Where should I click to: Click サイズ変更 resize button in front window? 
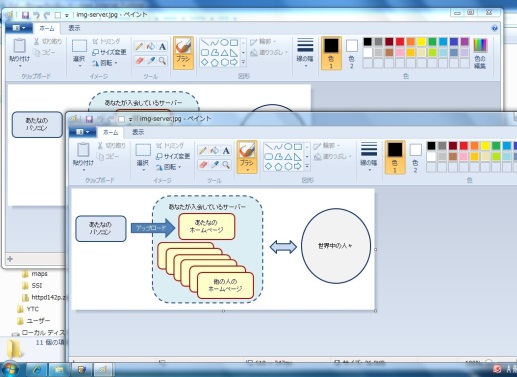coord(173,156)
